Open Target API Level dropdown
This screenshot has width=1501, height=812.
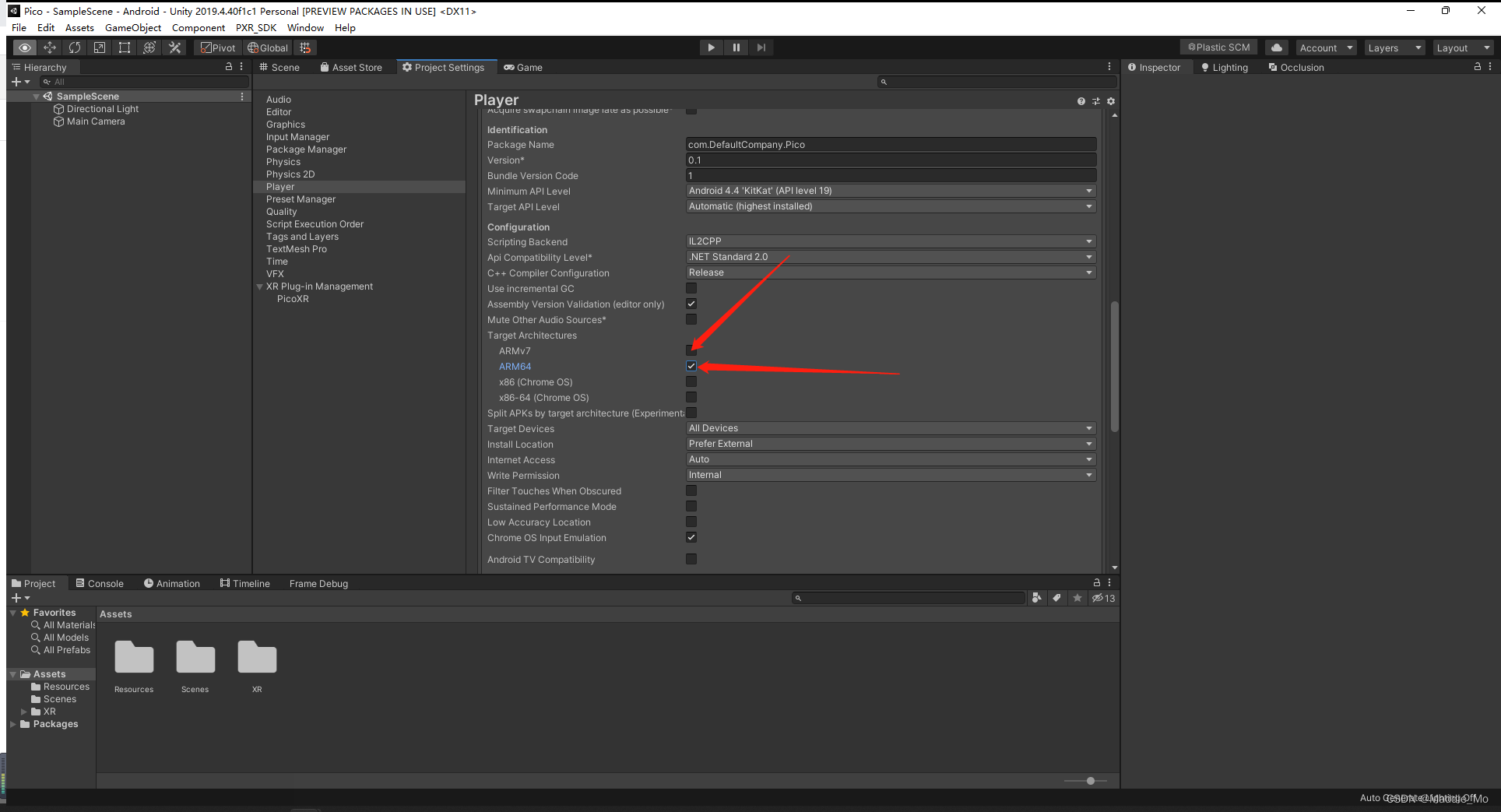pos(891,206)
